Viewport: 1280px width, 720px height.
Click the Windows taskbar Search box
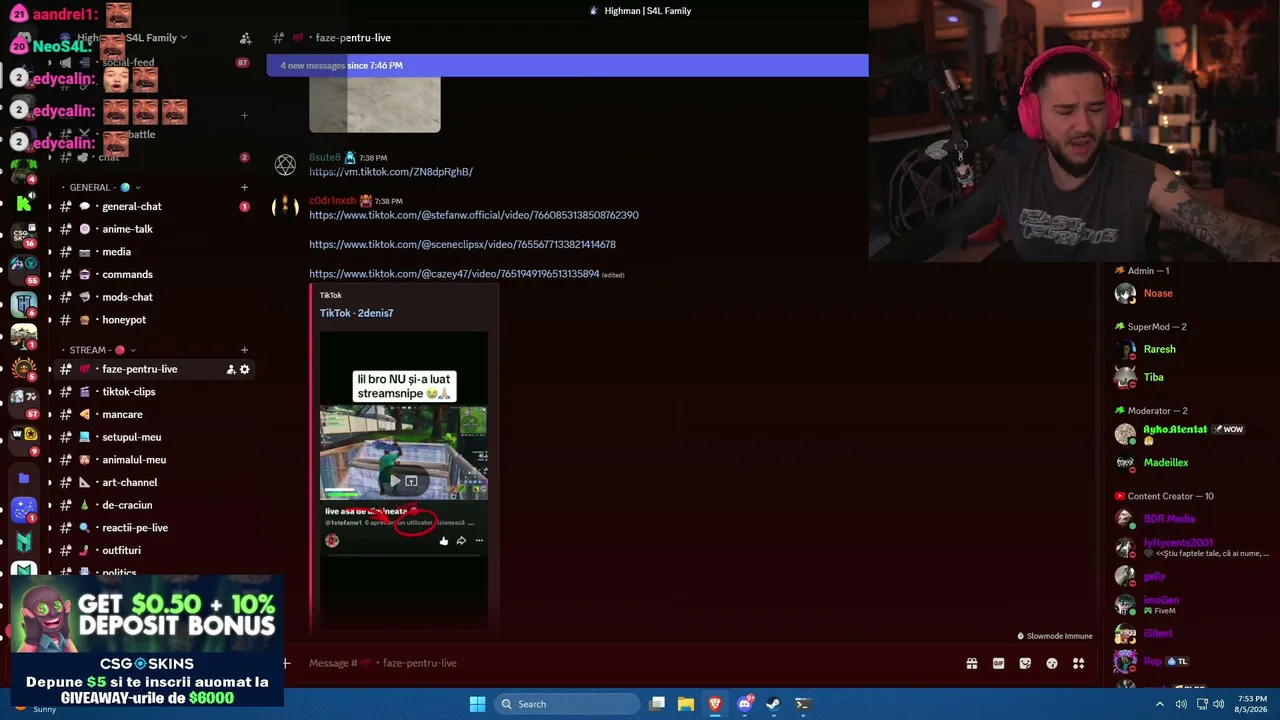coord(568,704)
